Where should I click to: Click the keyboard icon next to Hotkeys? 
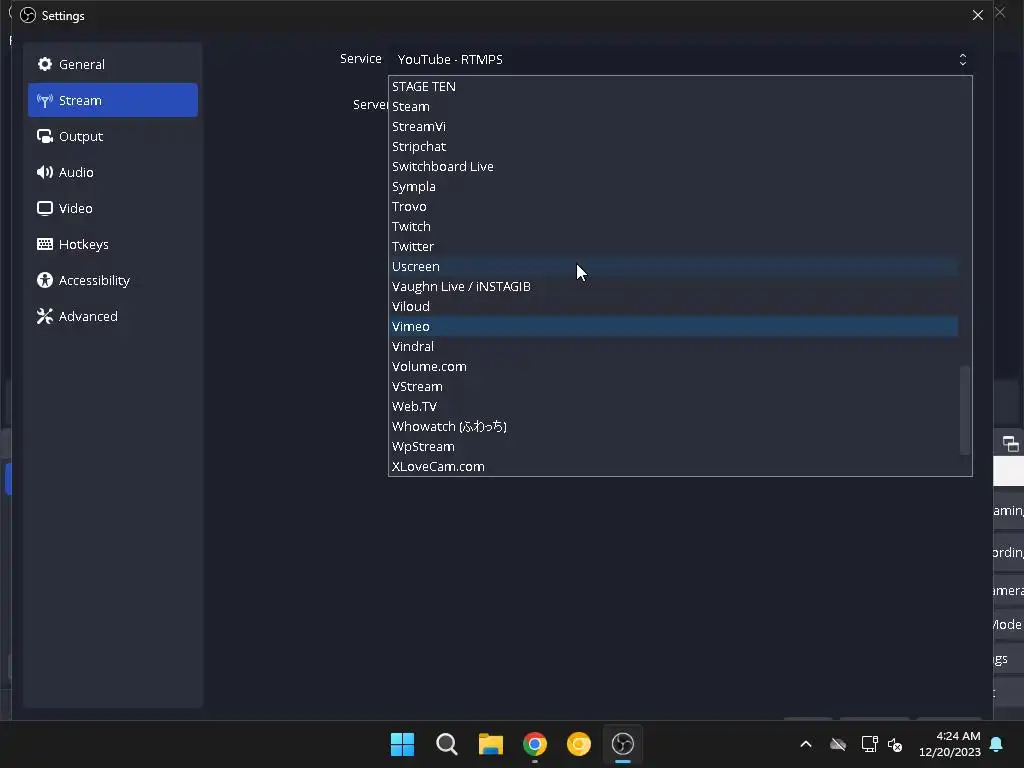point(44,244)
